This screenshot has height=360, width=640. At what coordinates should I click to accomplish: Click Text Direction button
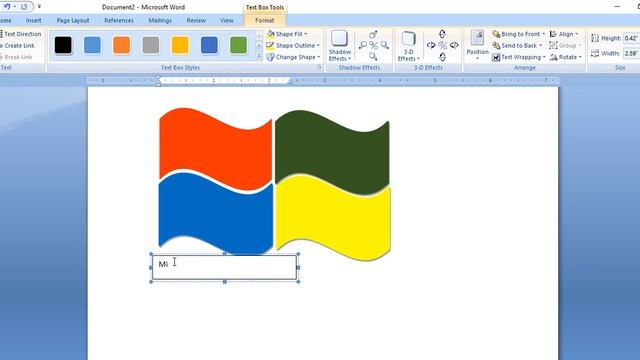(x=20, y=34)
